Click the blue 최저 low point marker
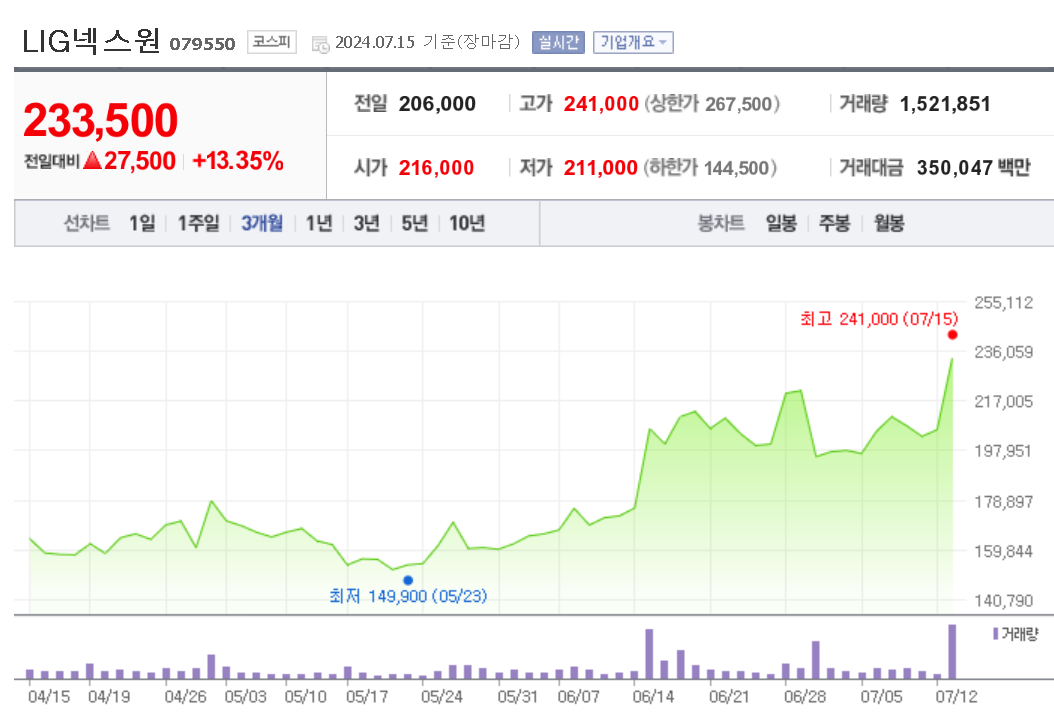 tap(408, 580)
